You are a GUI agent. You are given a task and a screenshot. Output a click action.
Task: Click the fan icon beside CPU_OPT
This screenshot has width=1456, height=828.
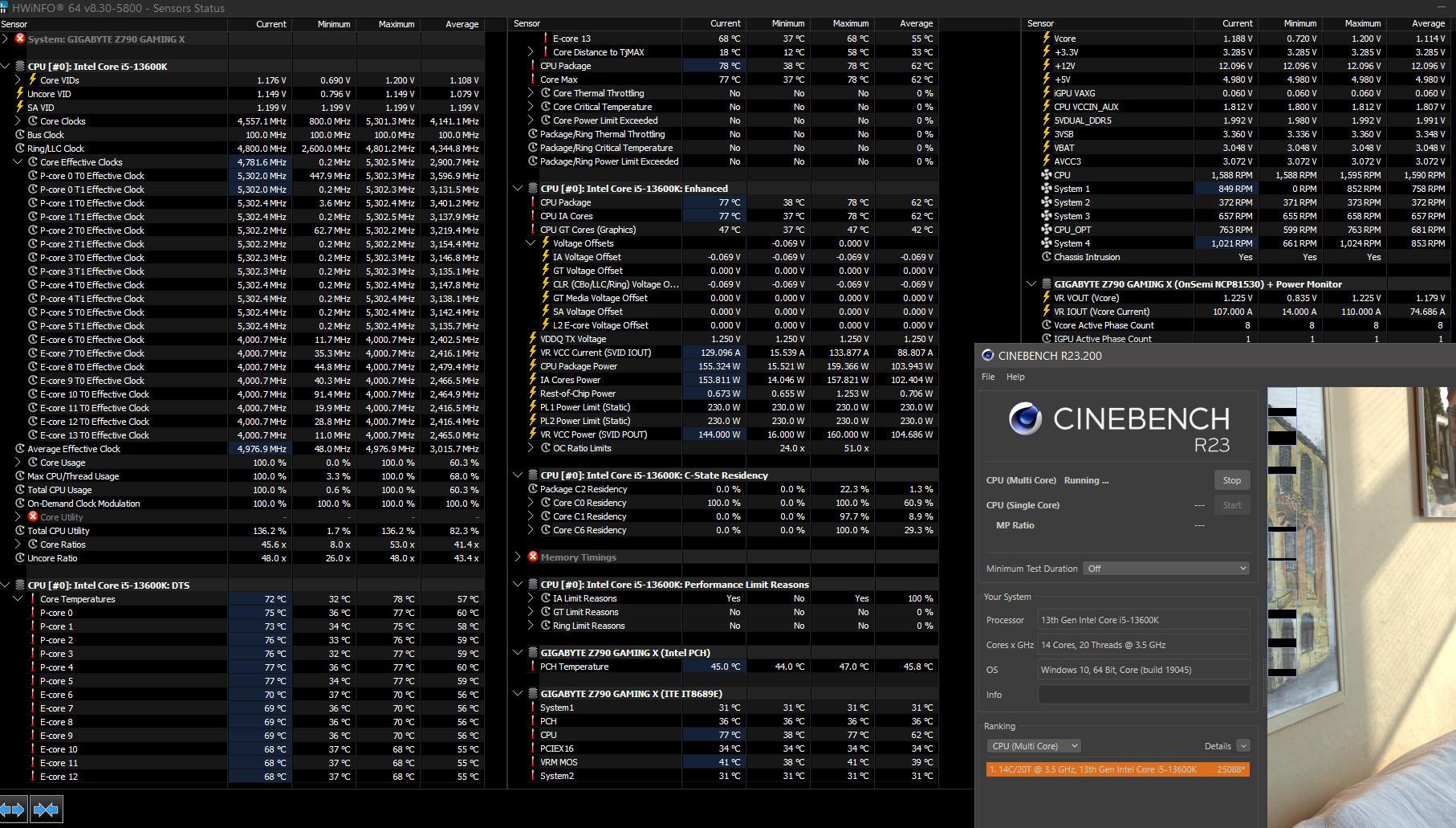click(1046, 230)
